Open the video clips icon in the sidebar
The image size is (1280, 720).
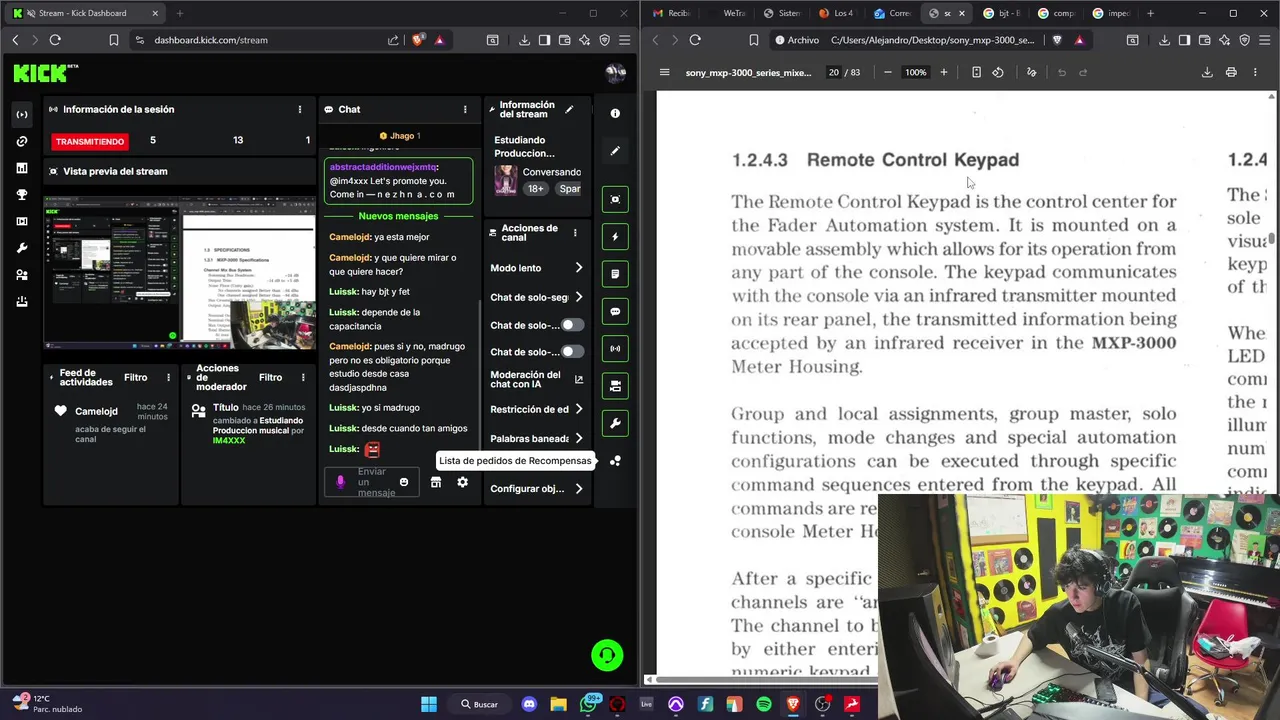(22, 221)
